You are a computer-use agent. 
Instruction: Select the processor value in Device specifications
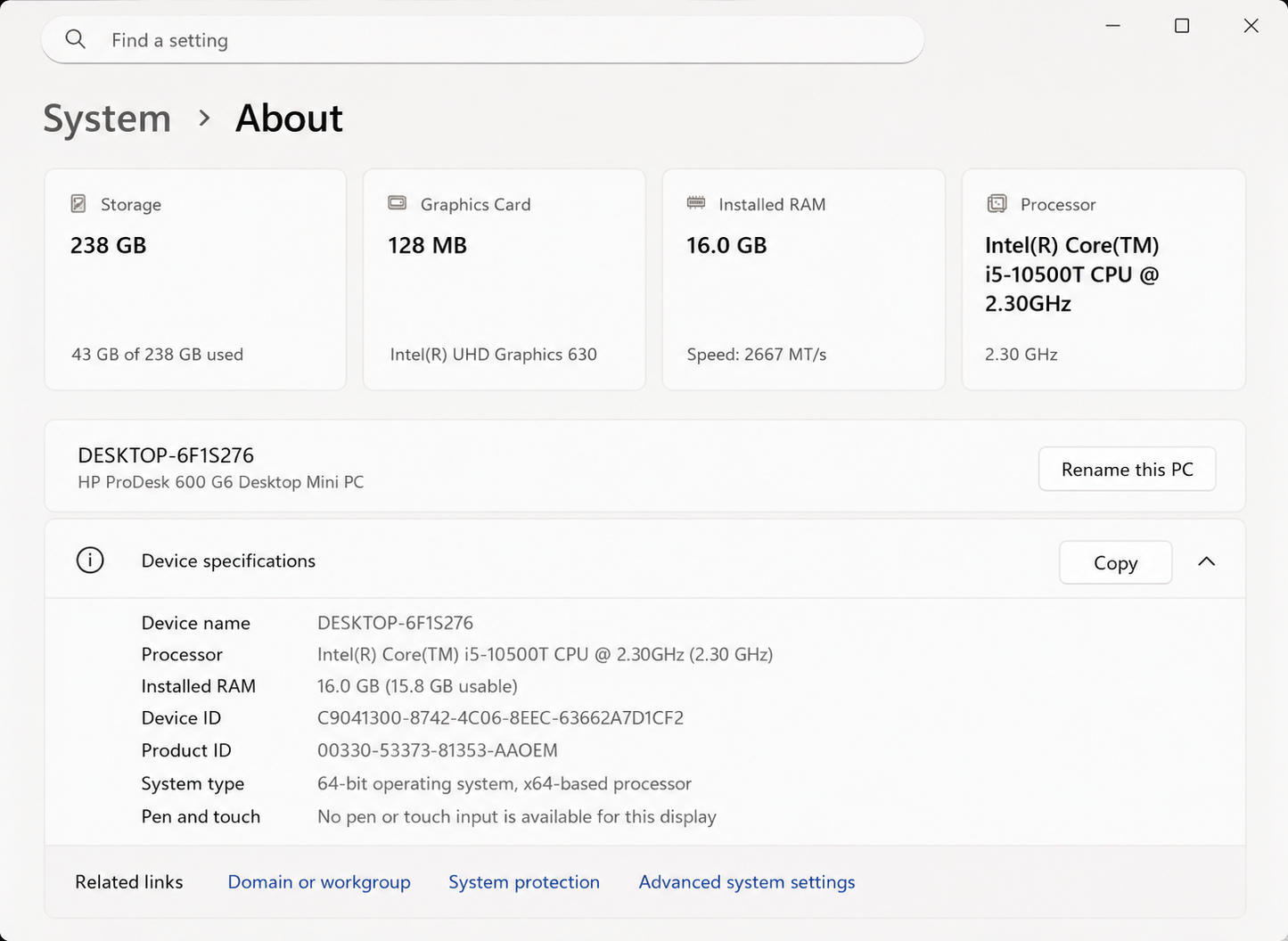(x=545, y=655)
